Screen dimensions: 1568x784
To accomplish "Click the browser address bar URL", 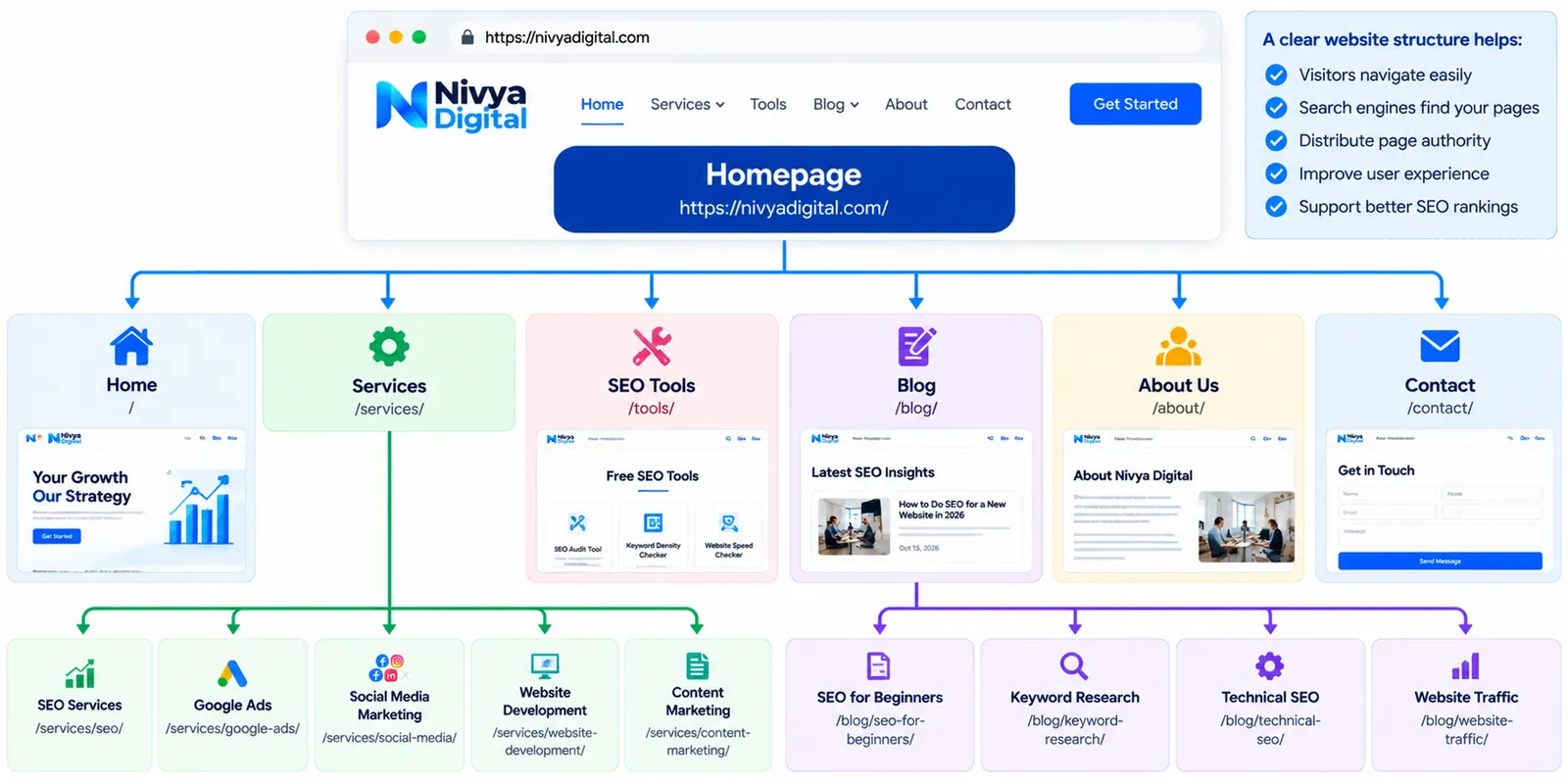I will [x=567, y=37].
